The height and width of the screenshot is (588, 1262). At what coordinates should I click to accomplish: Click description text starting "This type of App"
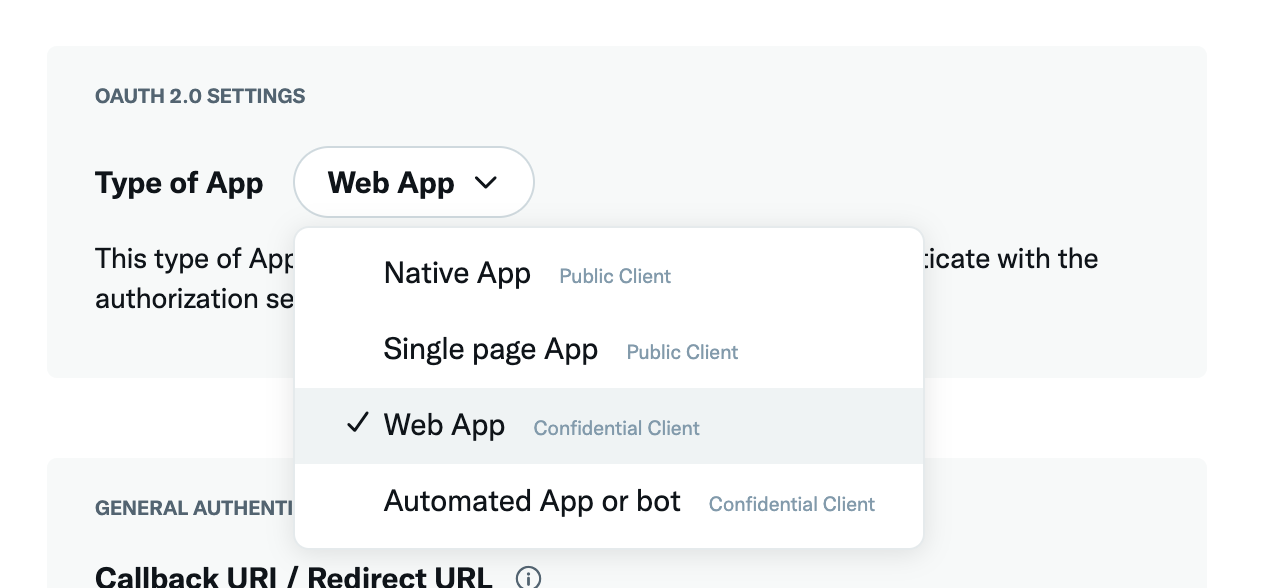click(194, 259)
